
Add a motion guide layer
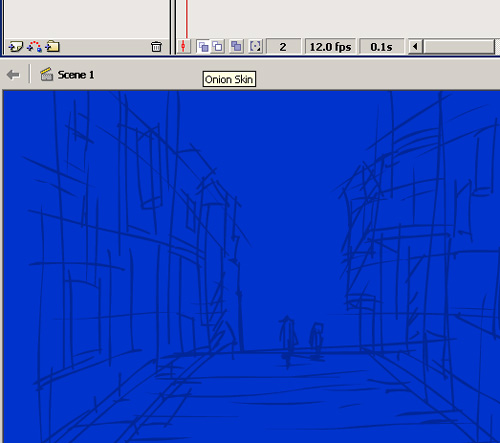34,46
